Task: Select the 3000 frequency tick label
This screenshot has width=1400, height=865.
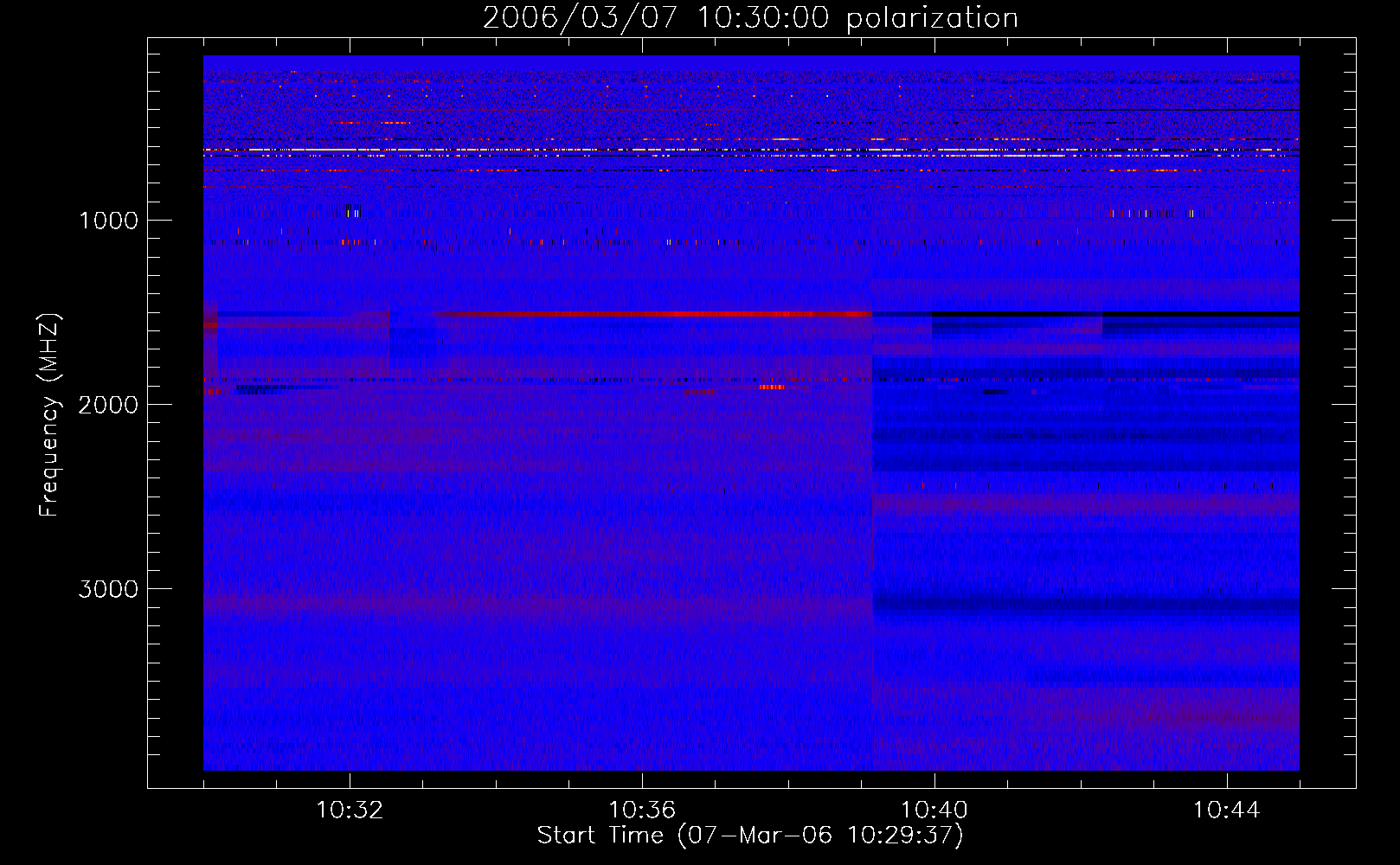Action: pyautogui.click(x=108, y=589)
